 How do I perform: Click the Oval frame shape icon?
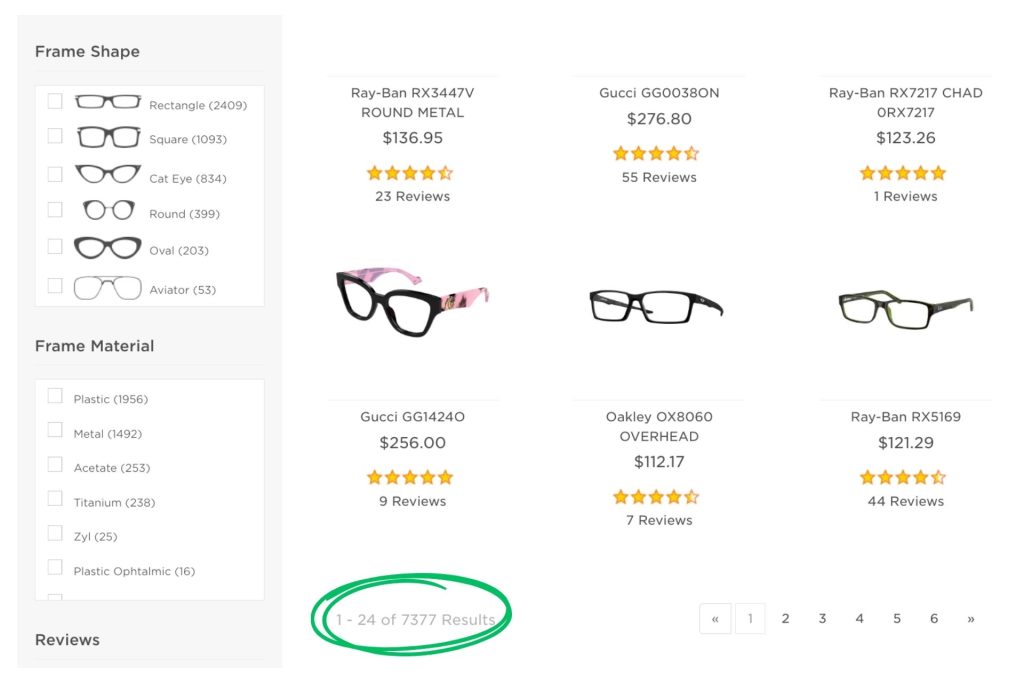coord(107,249)
